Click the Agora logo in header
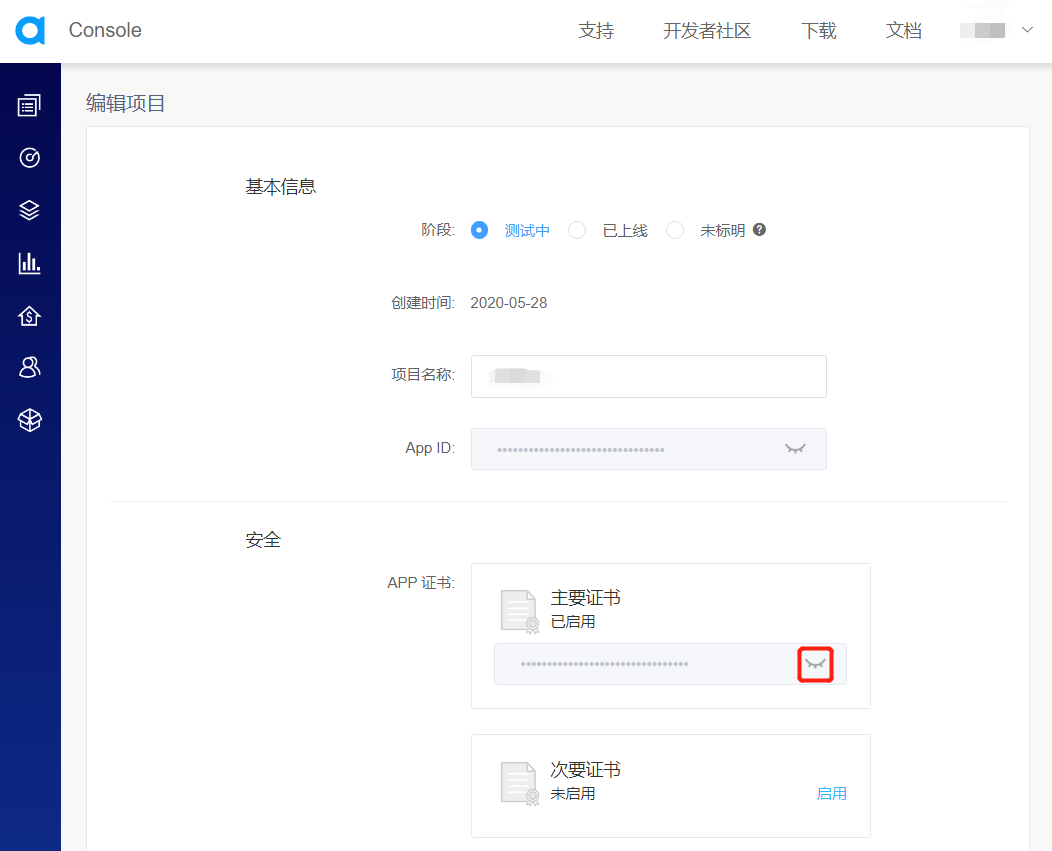The width and height of the screenshot is (1052, 851). 30,31
